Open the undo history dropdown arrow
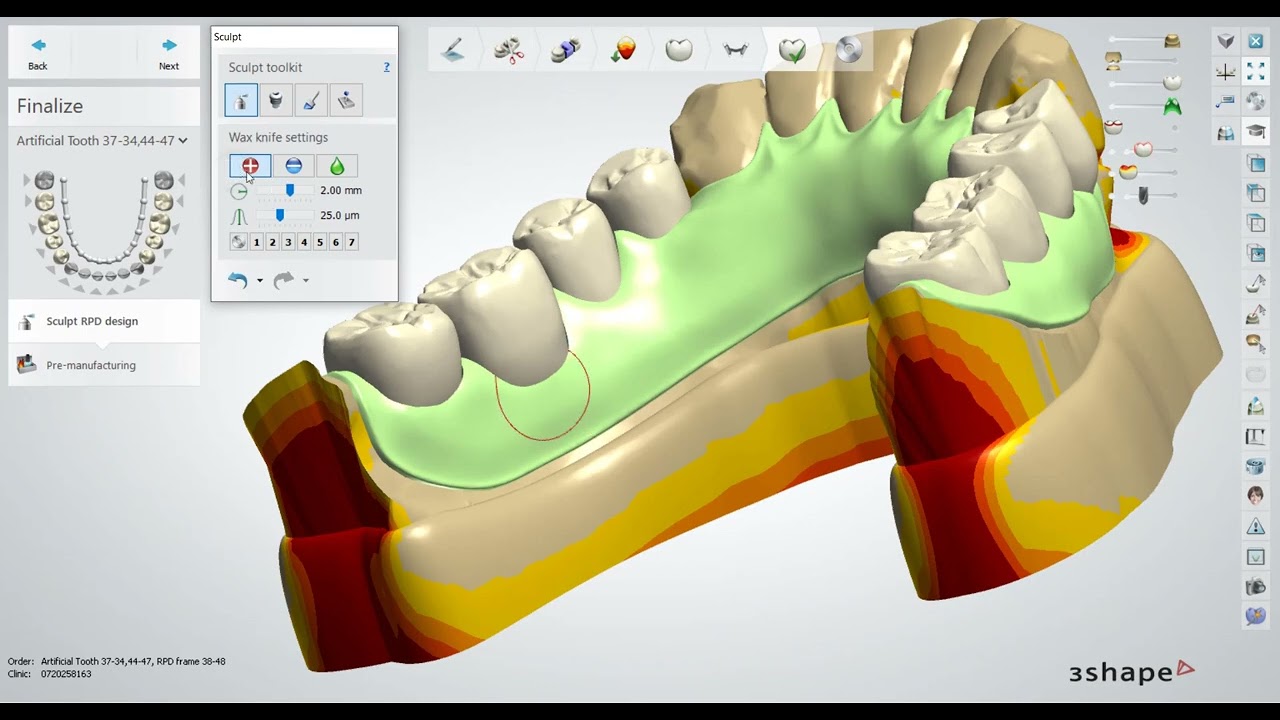1280x720 pixels. point(260,281)
